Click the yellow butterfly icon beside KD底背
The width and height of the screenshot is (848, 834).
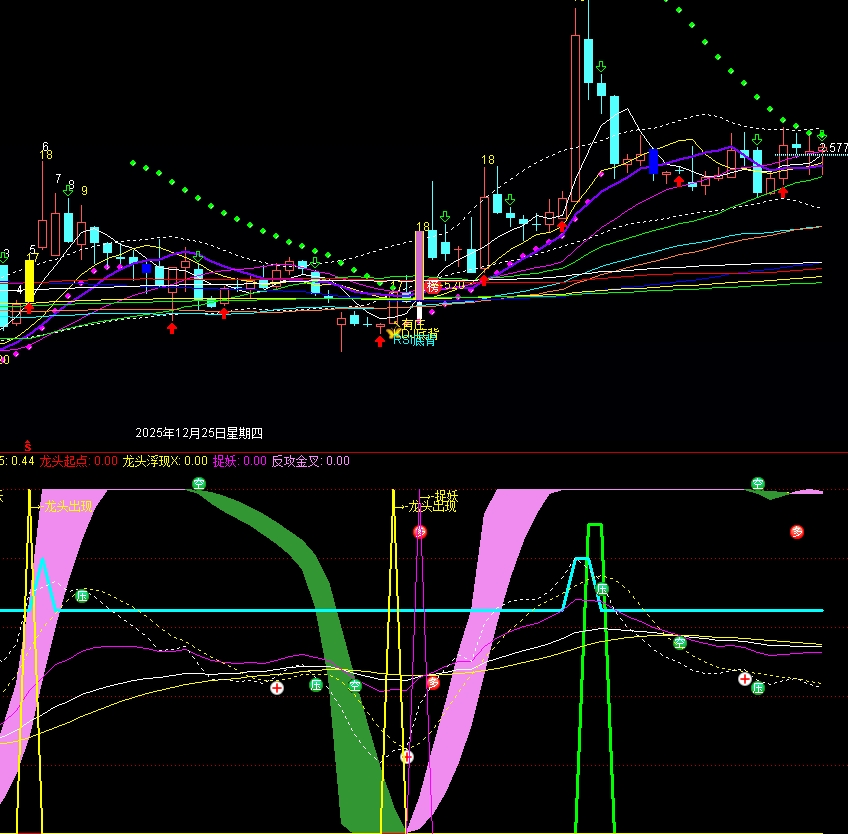(x=392, y=333)
